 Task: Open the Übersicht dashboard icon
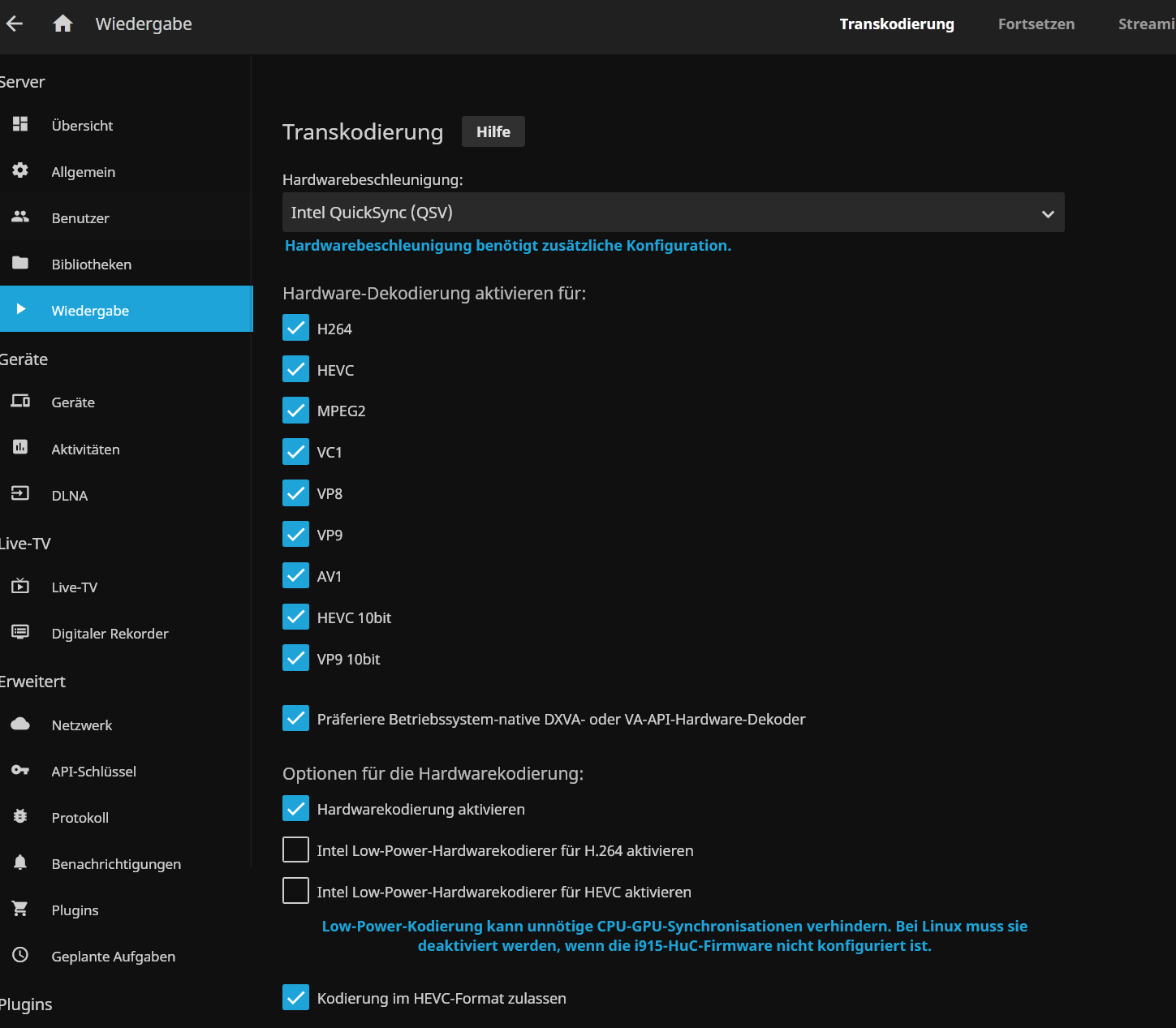(x=20, y=124)
